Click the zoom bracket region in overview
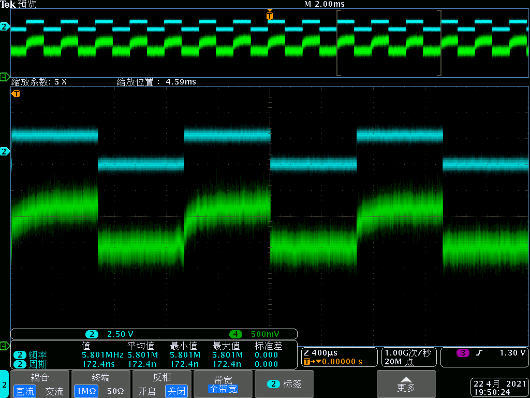The width and height of the screenshot is (530, 398). tap(389, 43)
